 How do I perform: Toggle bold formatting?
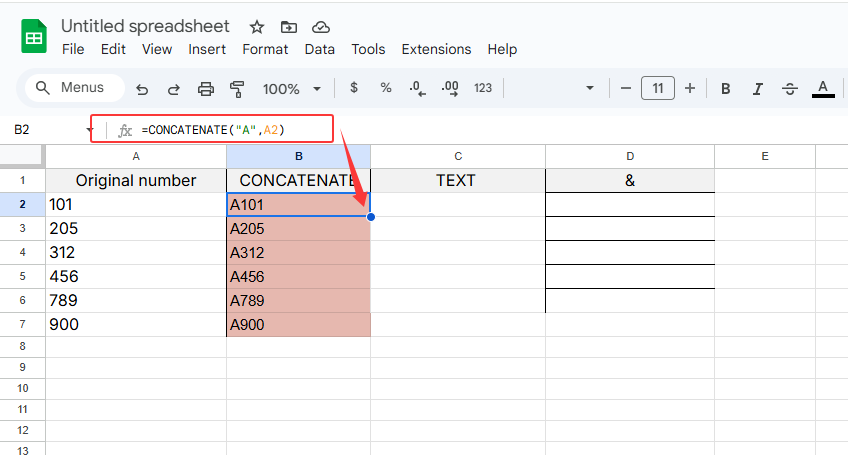726,88
